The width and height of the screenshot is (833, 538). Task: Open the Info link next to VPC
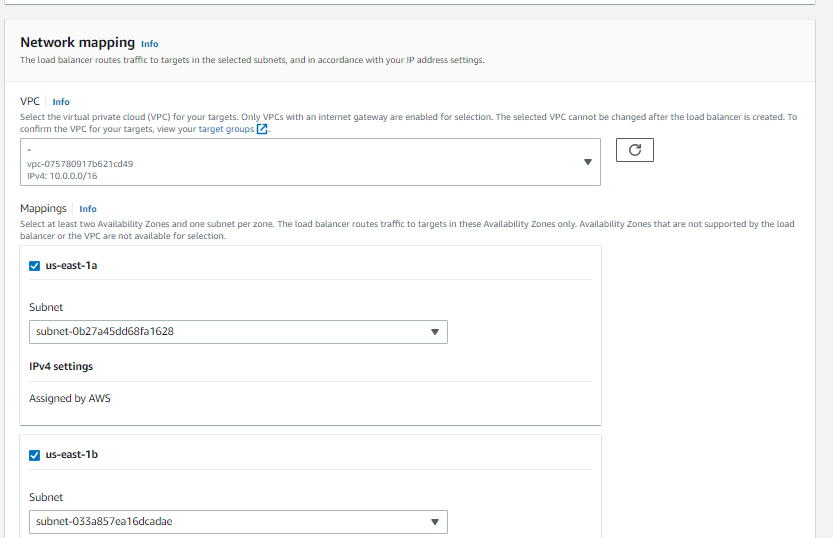coord(61,102)
